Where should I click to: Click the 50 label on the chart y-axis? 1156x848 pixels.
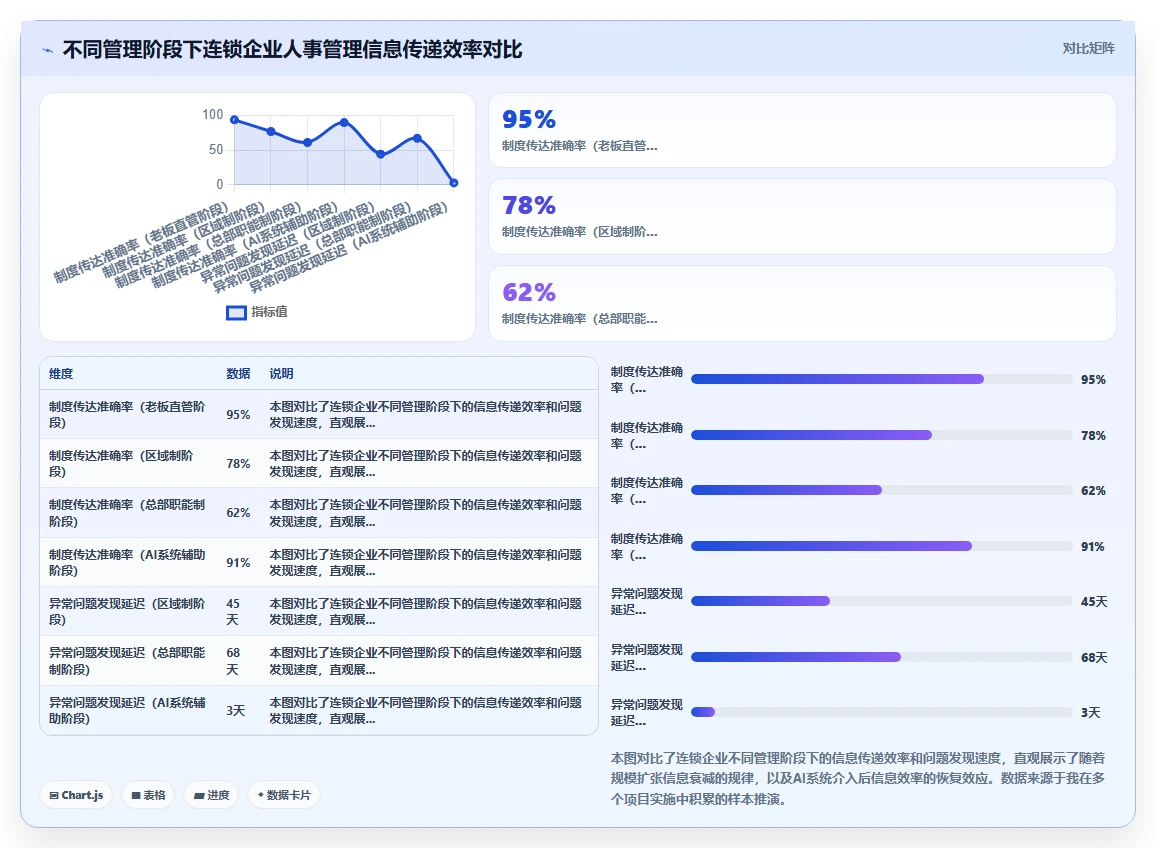click(215, 150)
